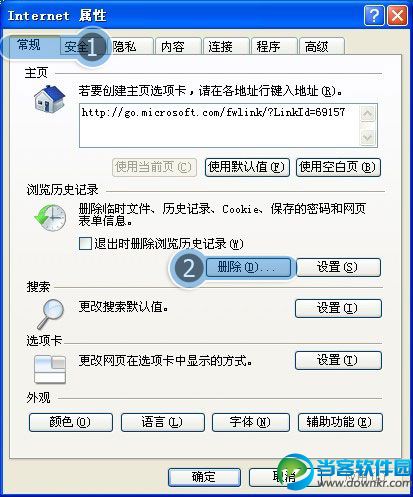Click the 删除(D)... button
Screen dimensions: 413x497
tap(248, 267)
